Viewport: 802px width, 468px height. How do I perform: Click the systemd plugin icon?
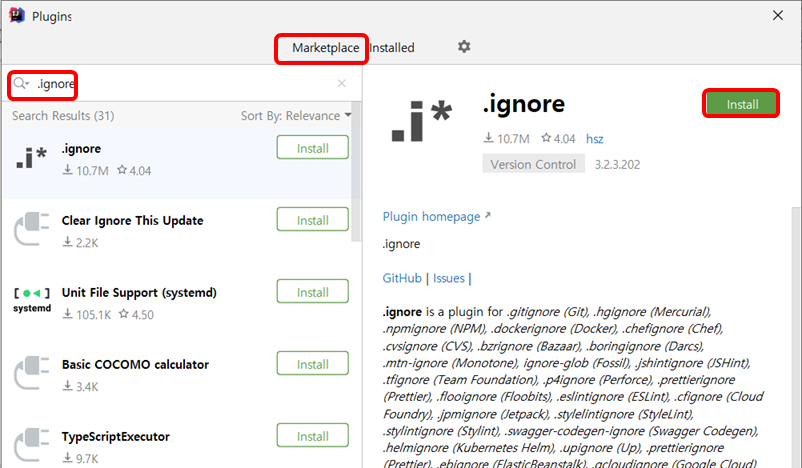click(x=32, y=300)
